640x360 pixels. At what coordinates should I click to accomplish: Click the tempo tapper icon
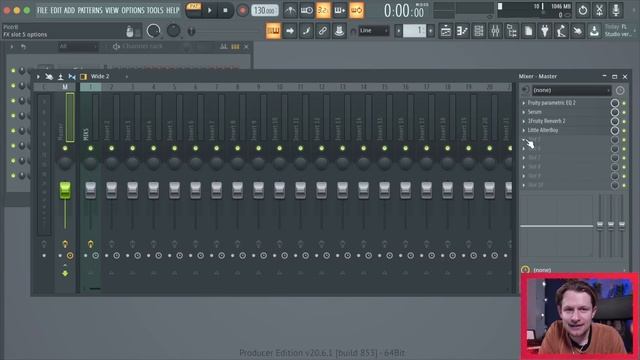click(561, 31)
